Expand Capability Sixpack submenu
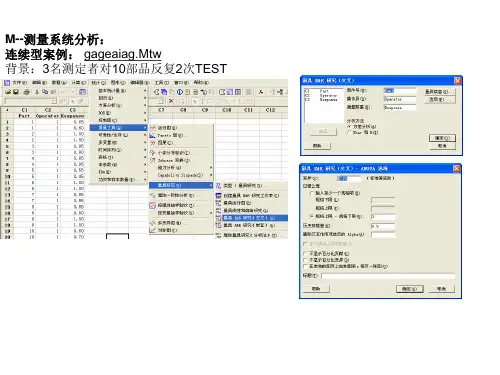 [181, 175]
